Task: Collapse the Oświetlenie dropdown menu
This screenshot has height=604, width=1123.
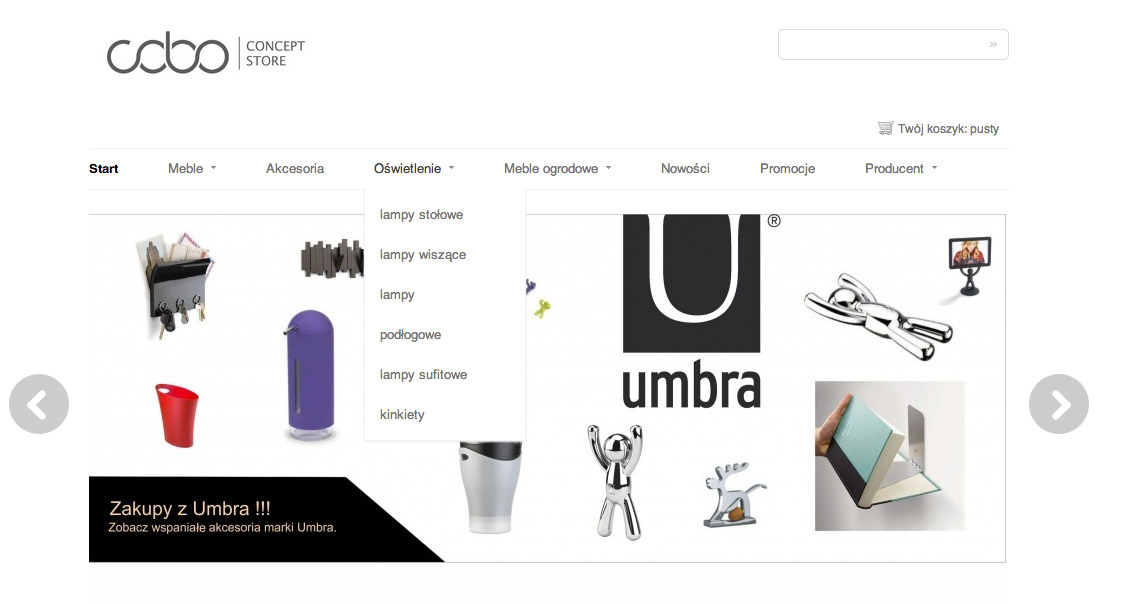Action: (x=414, y=168)
